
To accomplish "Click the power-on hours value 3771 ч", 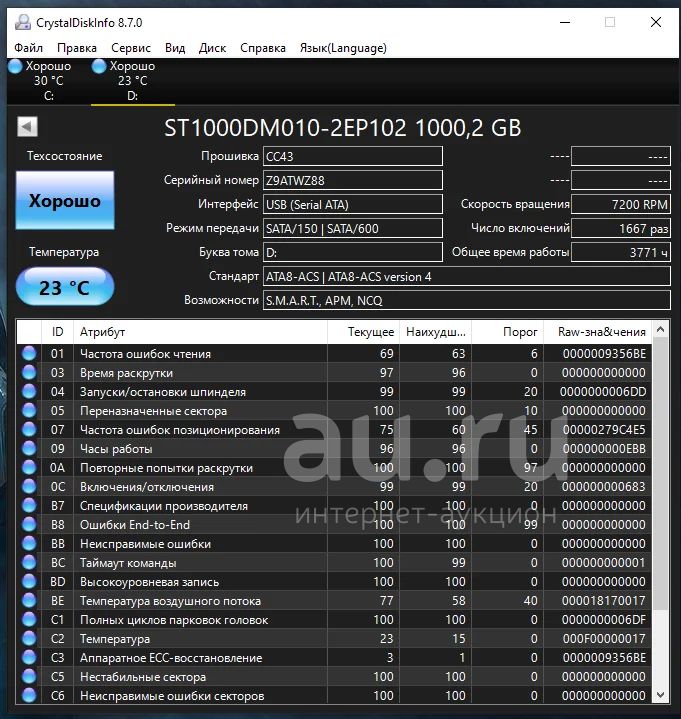I will click(x=621, y=252).
